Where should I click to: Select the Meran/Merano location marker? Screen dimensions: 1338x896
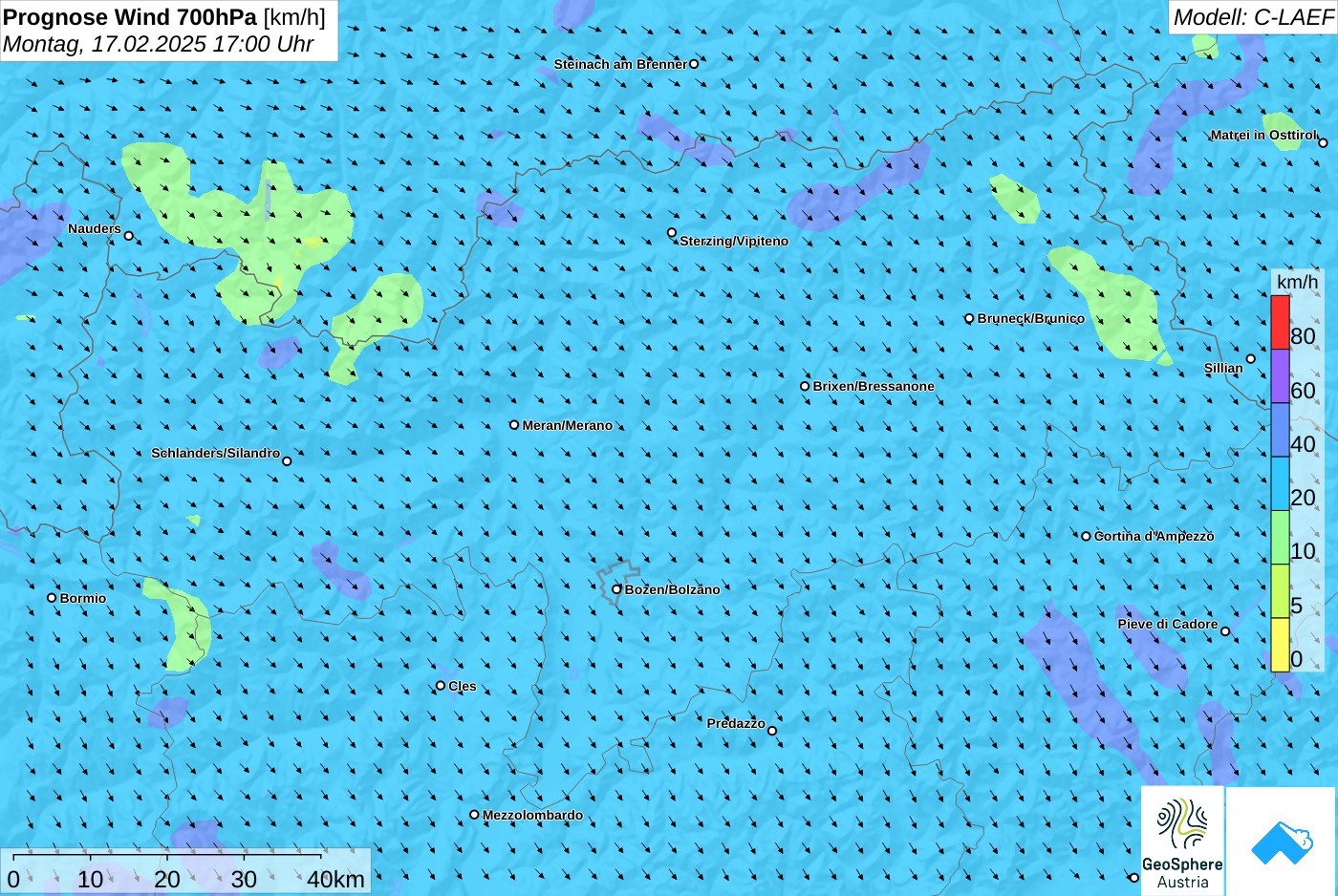point(514,425)
